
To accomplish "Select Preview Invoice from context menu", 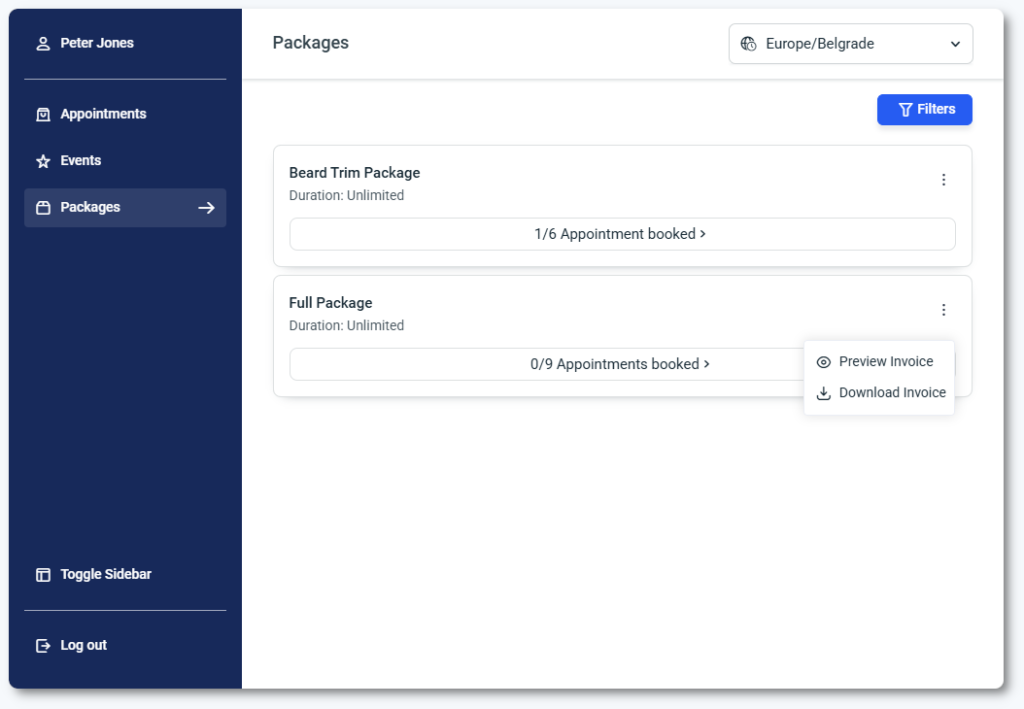I will (x=885, y=362).
